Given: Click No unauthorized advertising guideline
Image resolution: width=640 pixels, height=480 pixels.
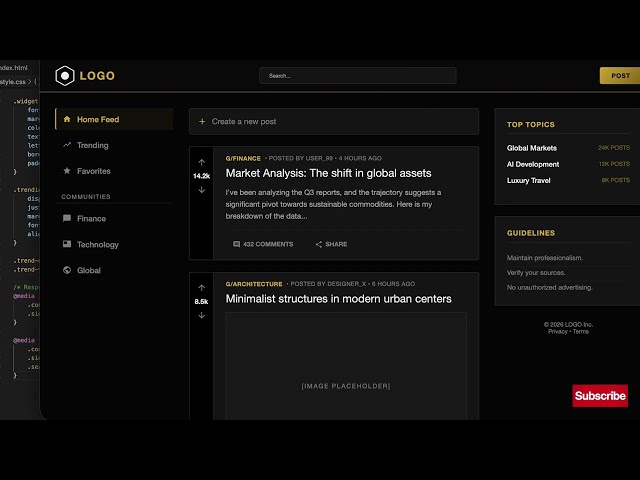Looking at the screenshot, I should 549,287.
